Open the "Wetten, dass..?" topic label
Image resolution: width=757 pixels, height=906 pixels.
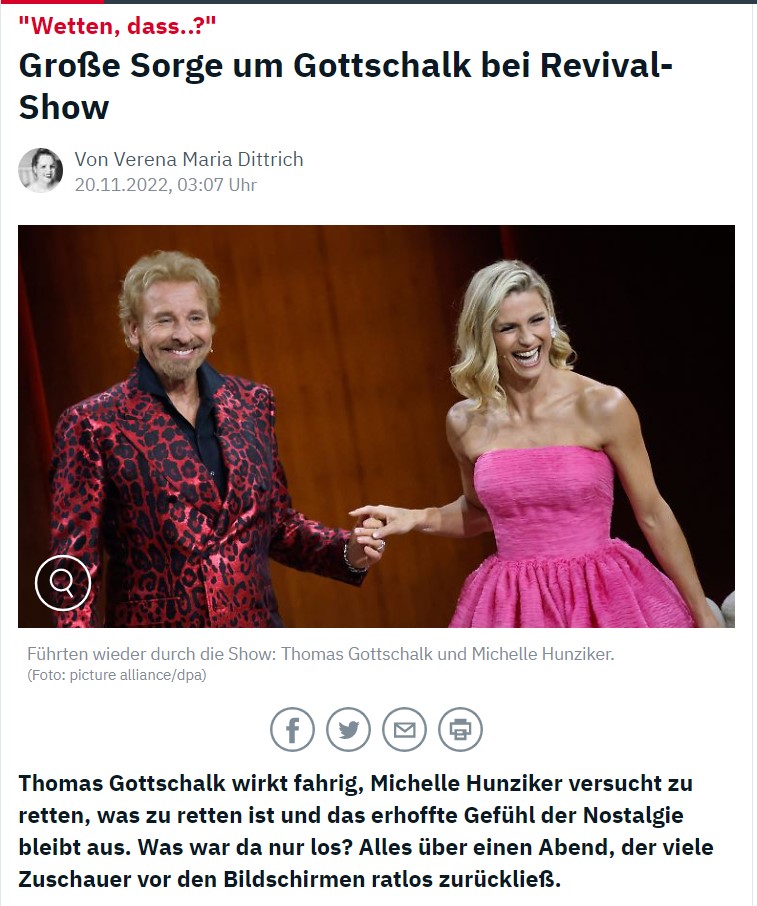pyautogui.click(x=117, y=26)
